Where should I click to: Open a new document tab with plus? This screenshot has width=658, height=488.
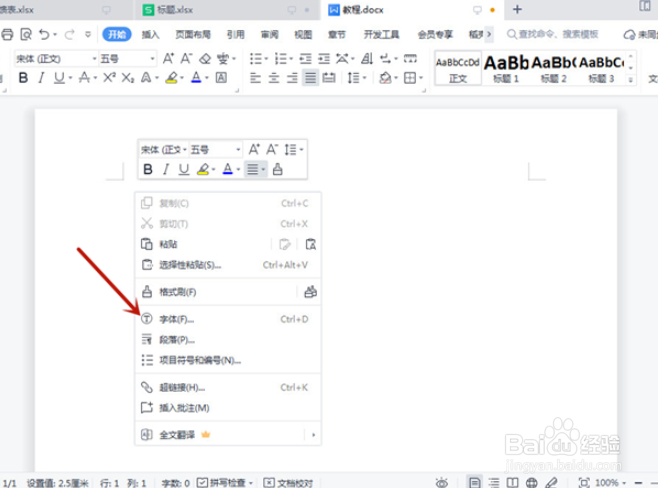(x=517, y=9)
